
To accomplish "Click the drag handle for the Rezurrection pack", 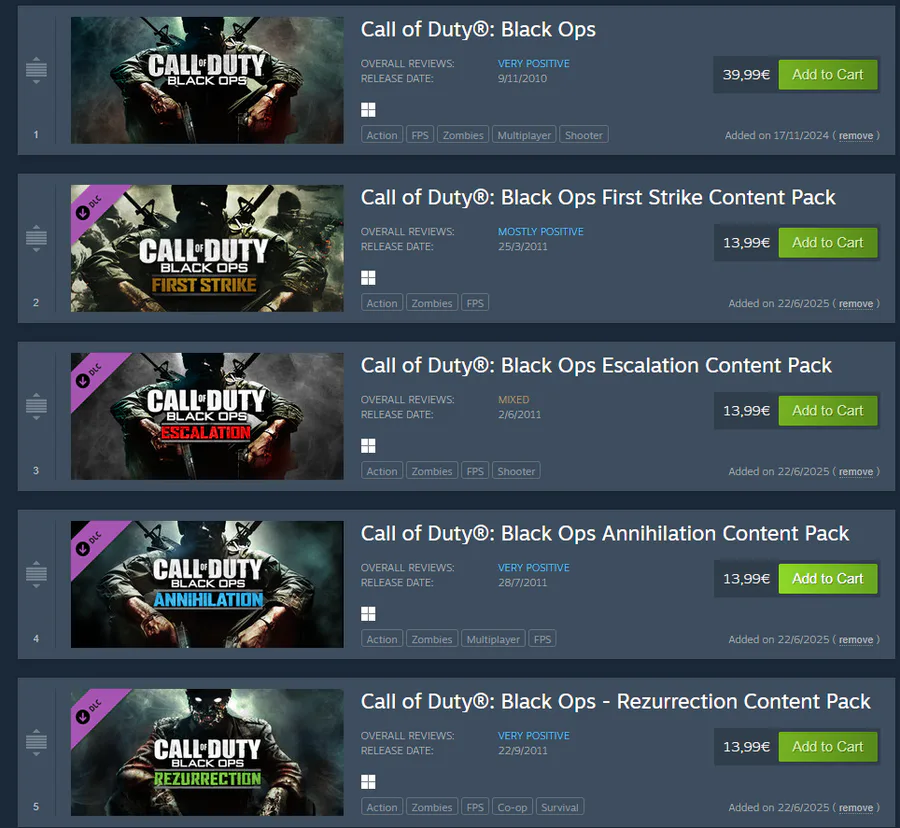I will click(36, 742).
